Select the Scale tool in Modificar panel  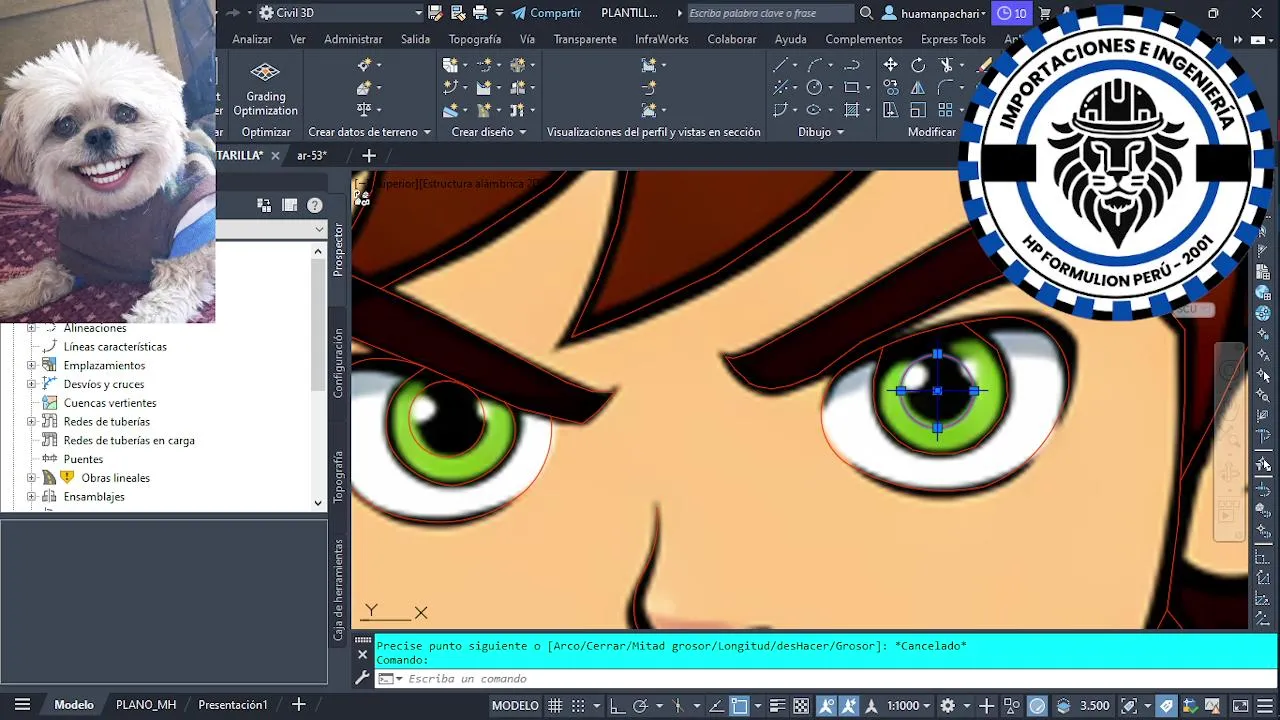coord(918,110)
